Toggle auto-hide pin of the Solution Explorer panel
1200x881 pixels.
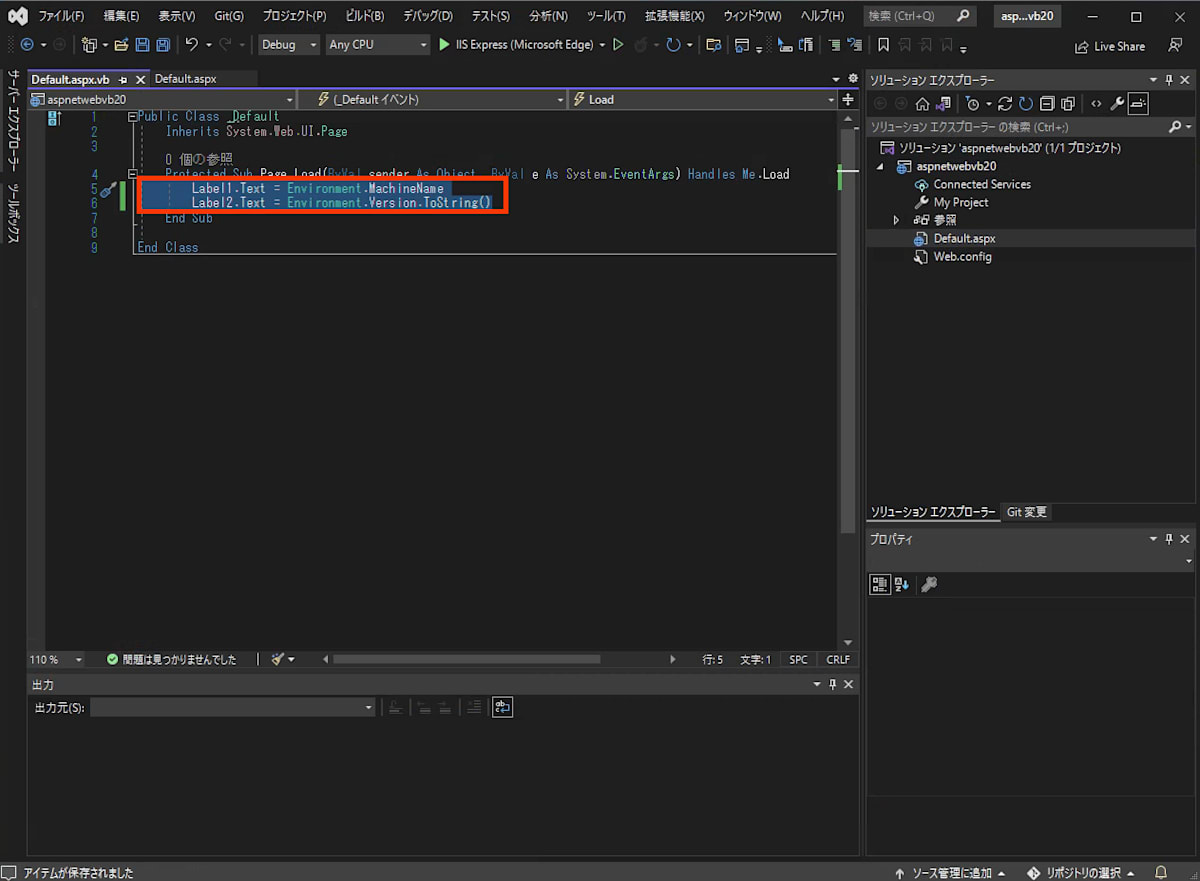1168,79
